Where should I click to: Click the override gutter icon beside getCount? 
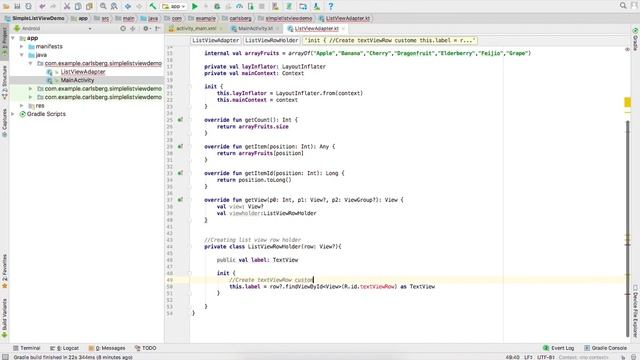[x=180, y=120]
